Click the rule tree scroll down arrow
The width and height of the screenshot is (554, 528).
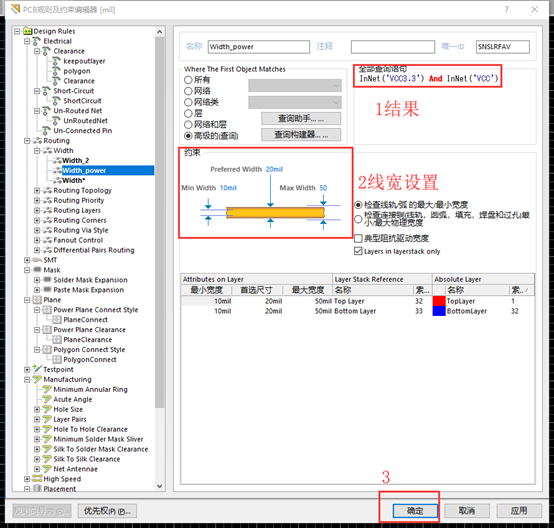point(160,486)
